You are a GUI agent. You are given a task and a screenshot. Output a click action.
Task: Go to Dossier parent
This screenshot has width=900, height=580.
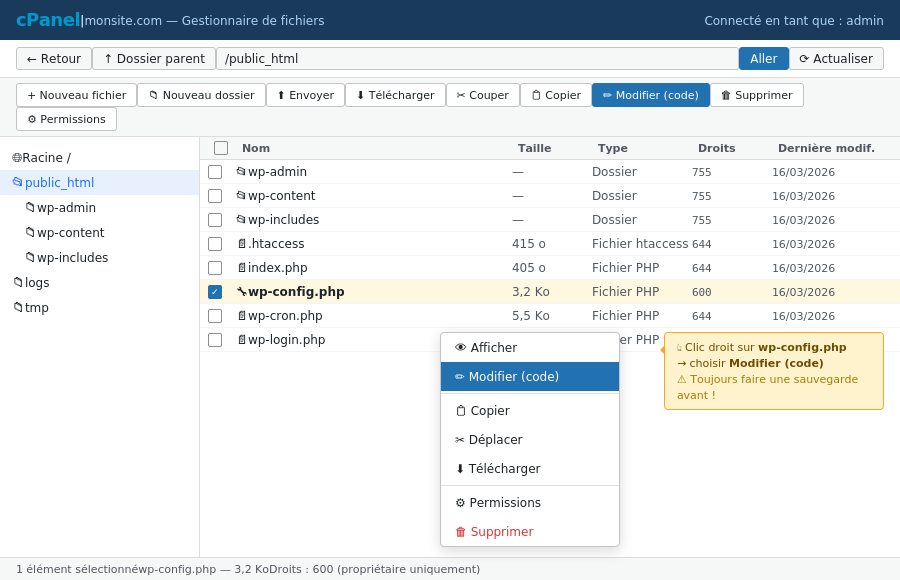(x=154, y=59)
